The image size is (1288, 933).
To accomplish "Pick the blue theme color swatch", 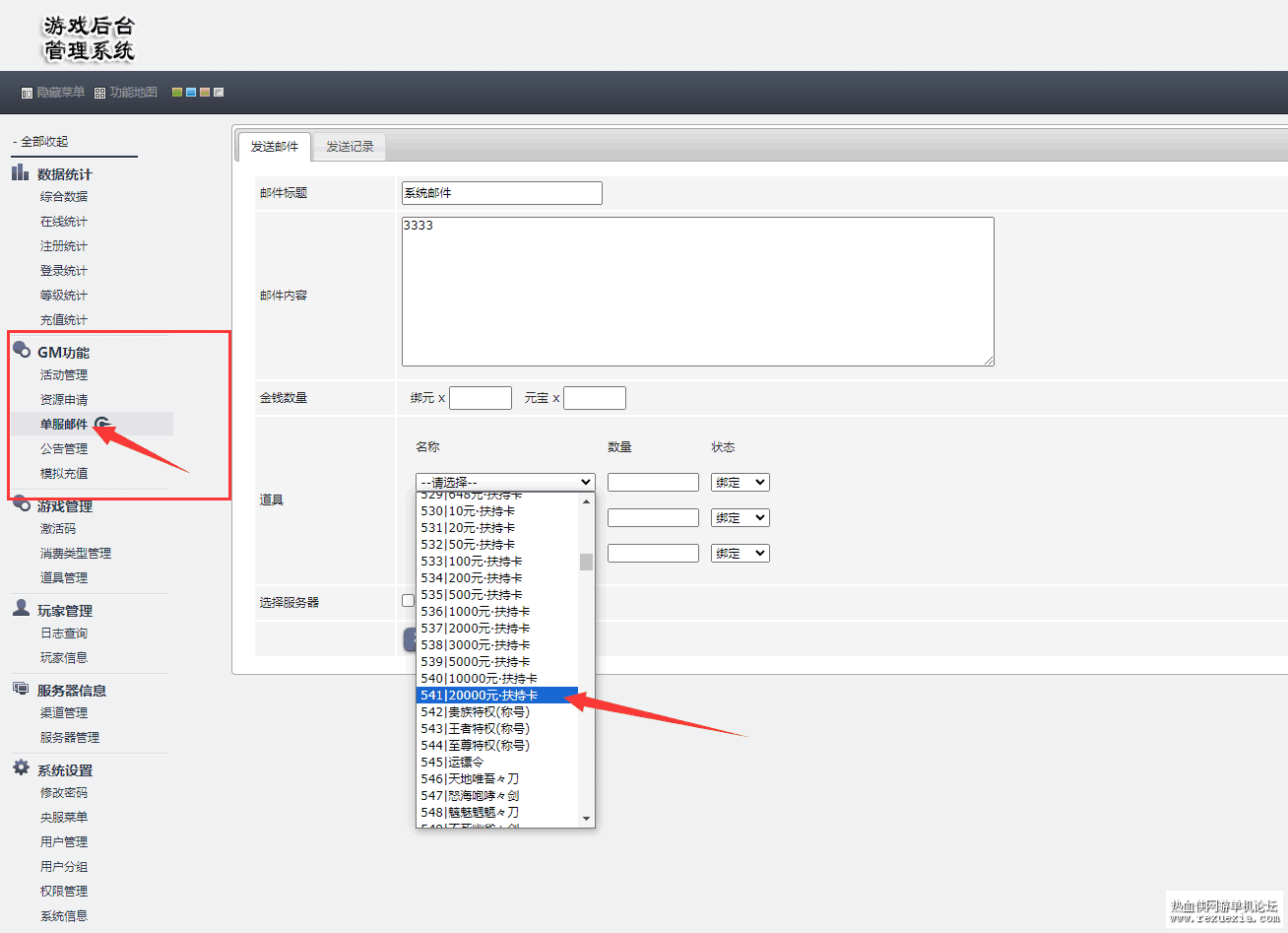I will pyautogui.click(x=191, y=93).
